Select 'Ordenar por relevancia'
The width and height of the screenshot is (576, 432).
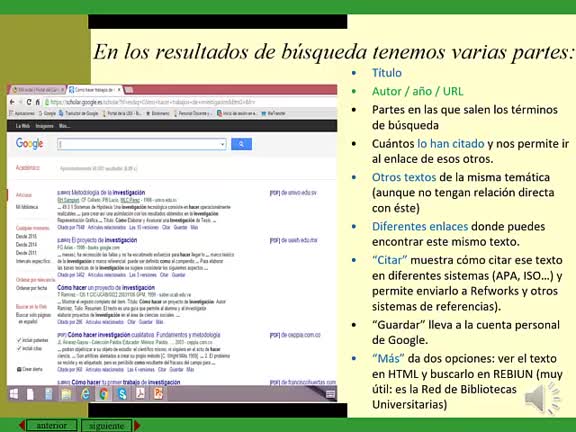[35, 280]
